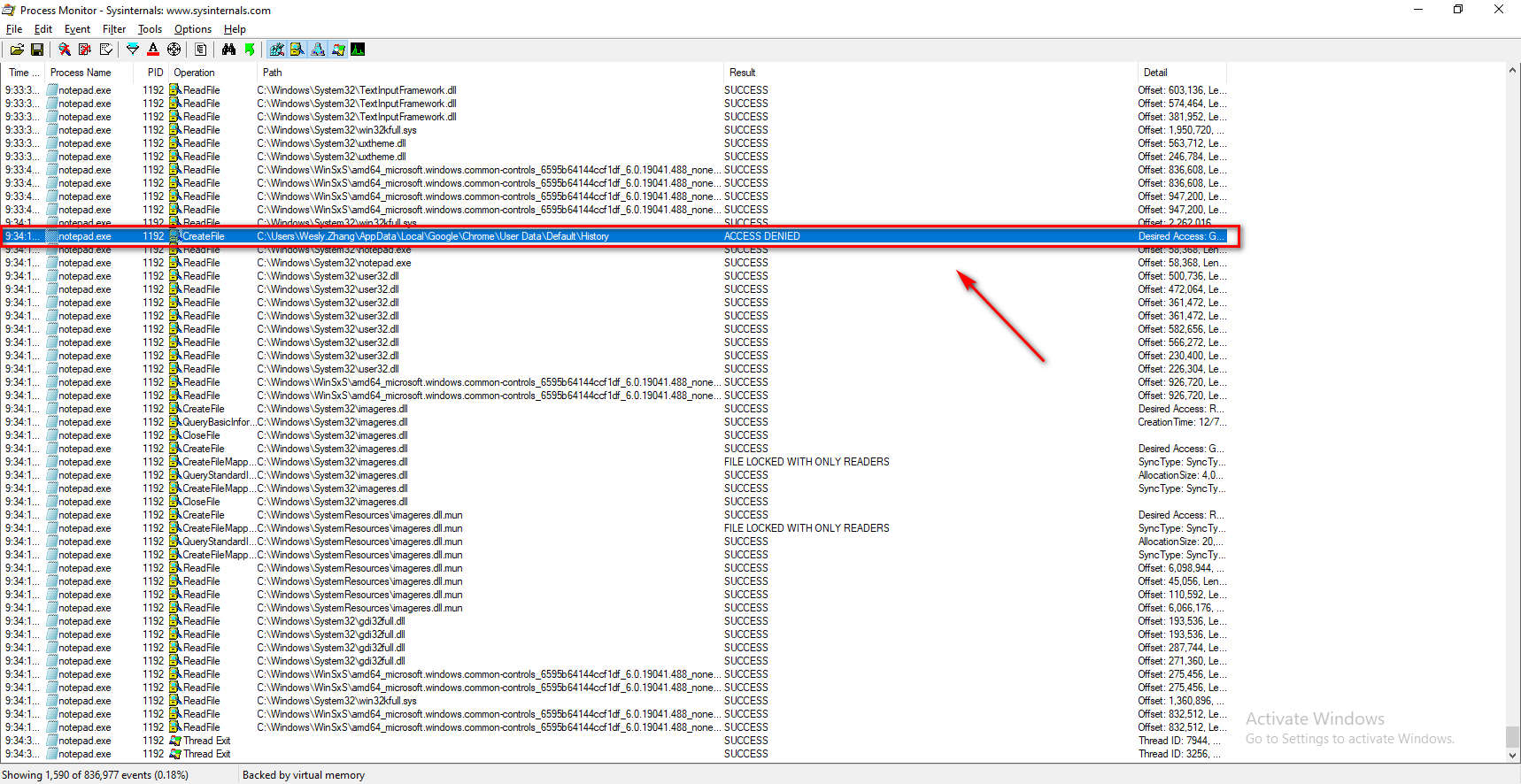The image size is (1521, 784).
Task: Click the Offset: 574,464 detail cell
Action: 1182,104
